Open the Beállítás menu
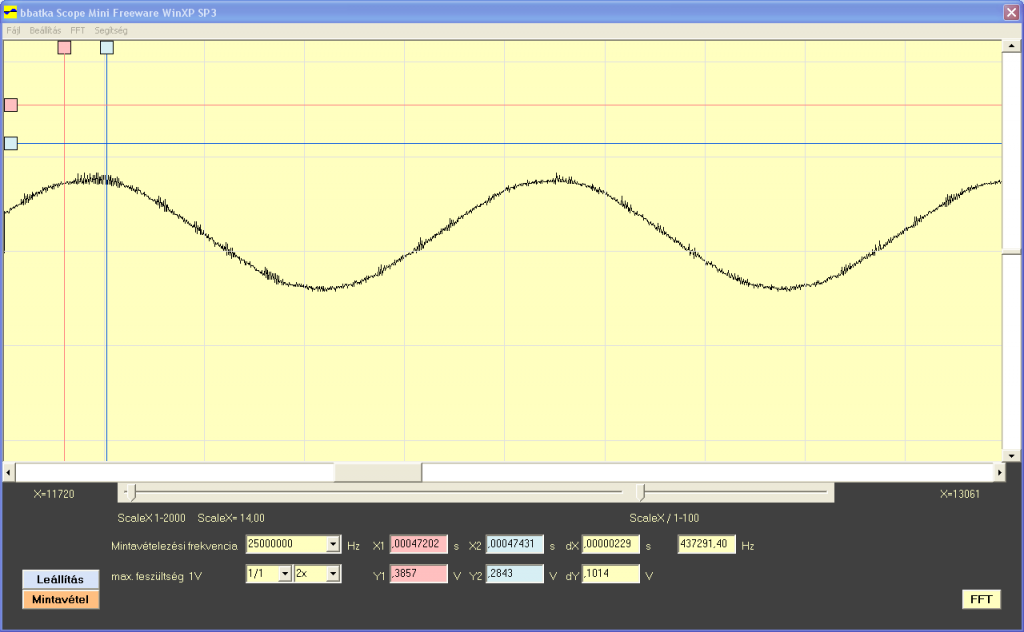Screen dimensions: 1024x632 pos(45,31)
